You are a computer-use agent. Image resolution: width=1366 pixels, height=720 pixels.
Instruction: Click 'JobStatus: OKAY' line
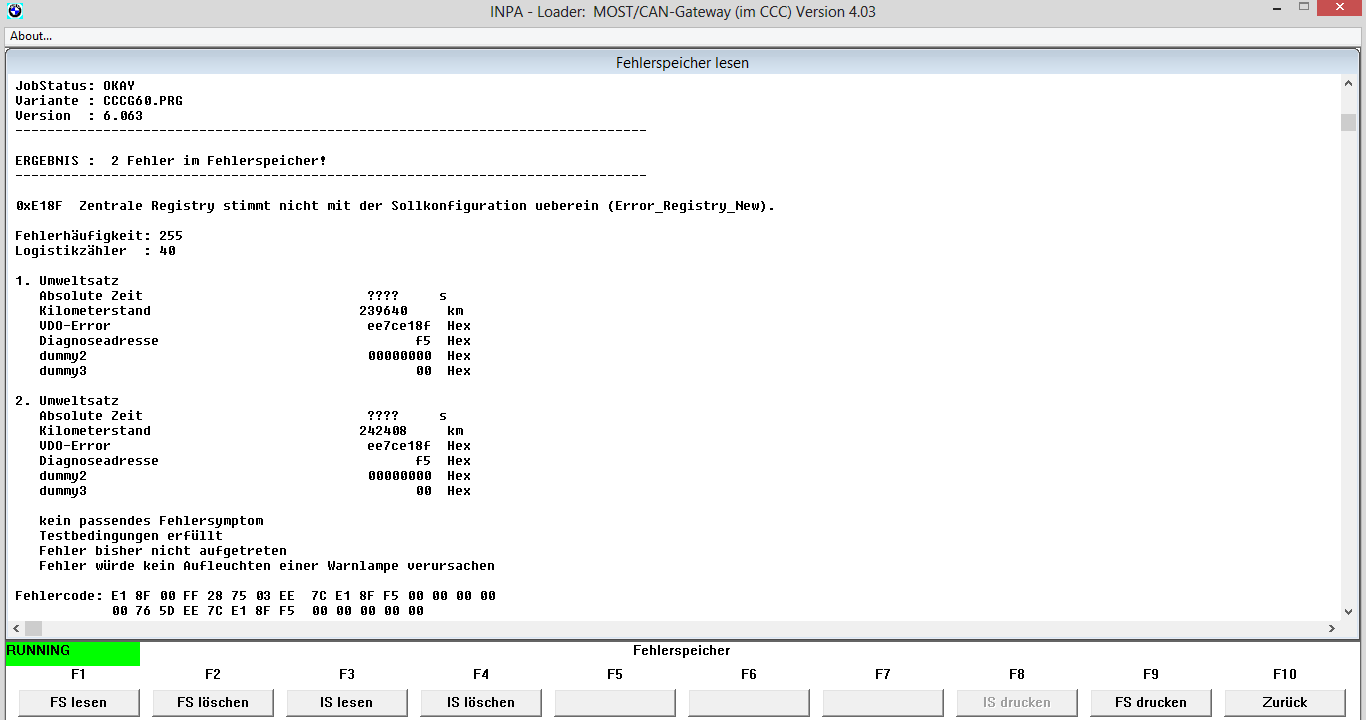coord(75,86)
